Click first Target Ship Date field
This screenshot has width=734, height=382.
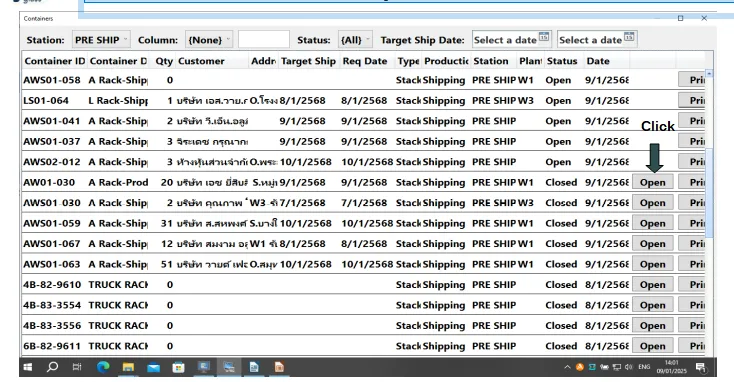[x=512, y=40]
